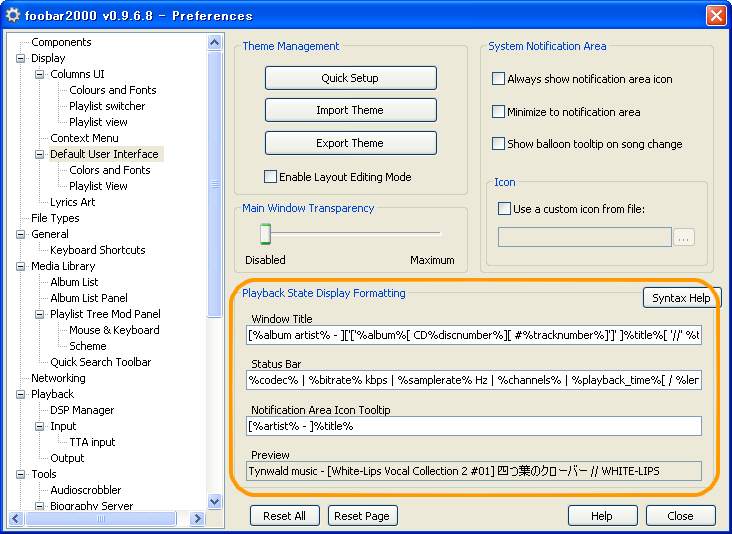Screen dimensions: 732x534
Task: Click the browse '...' button for custom icon file
Action: pos(683,238)
